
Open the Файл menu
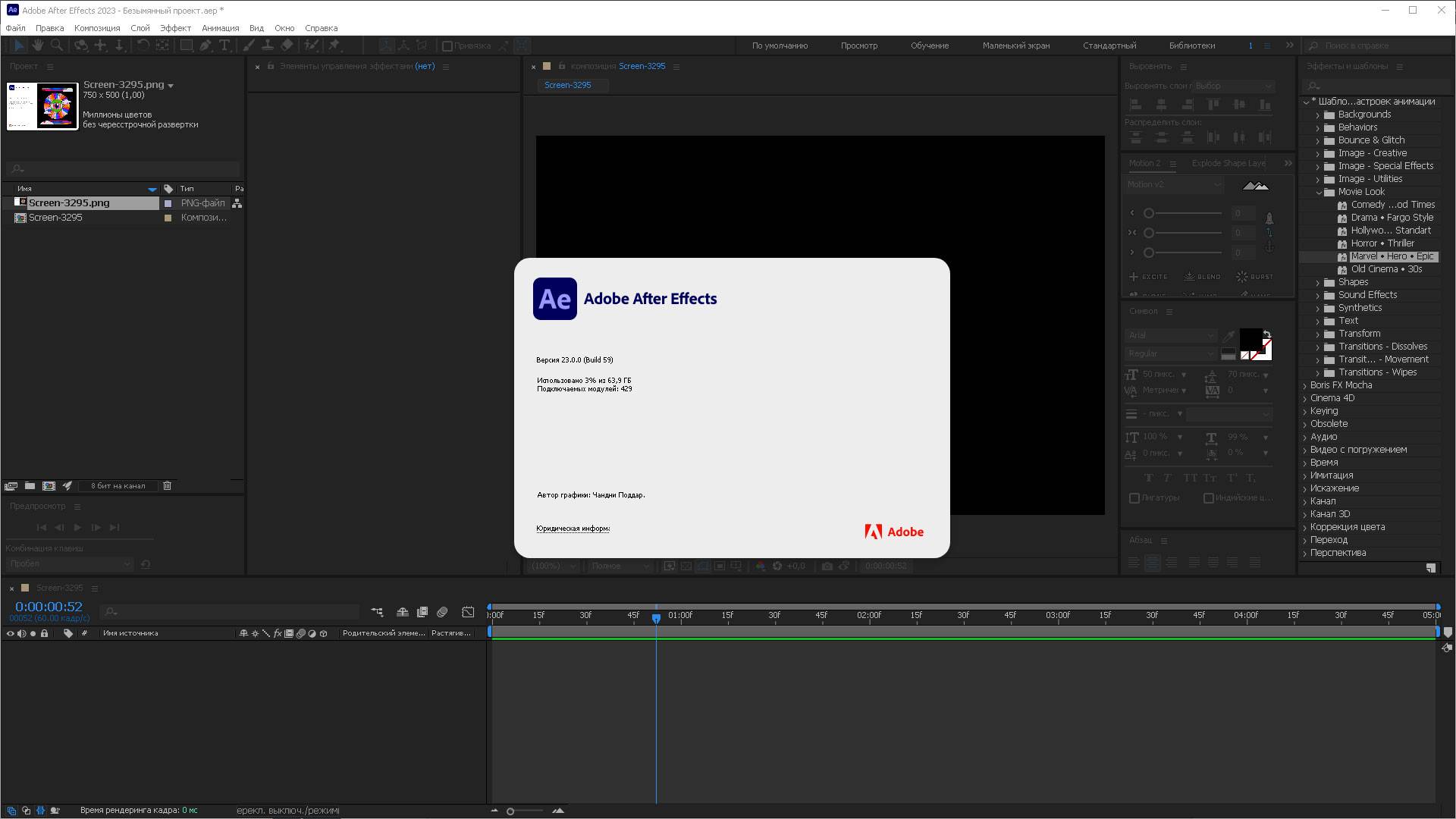coord(15,28)
